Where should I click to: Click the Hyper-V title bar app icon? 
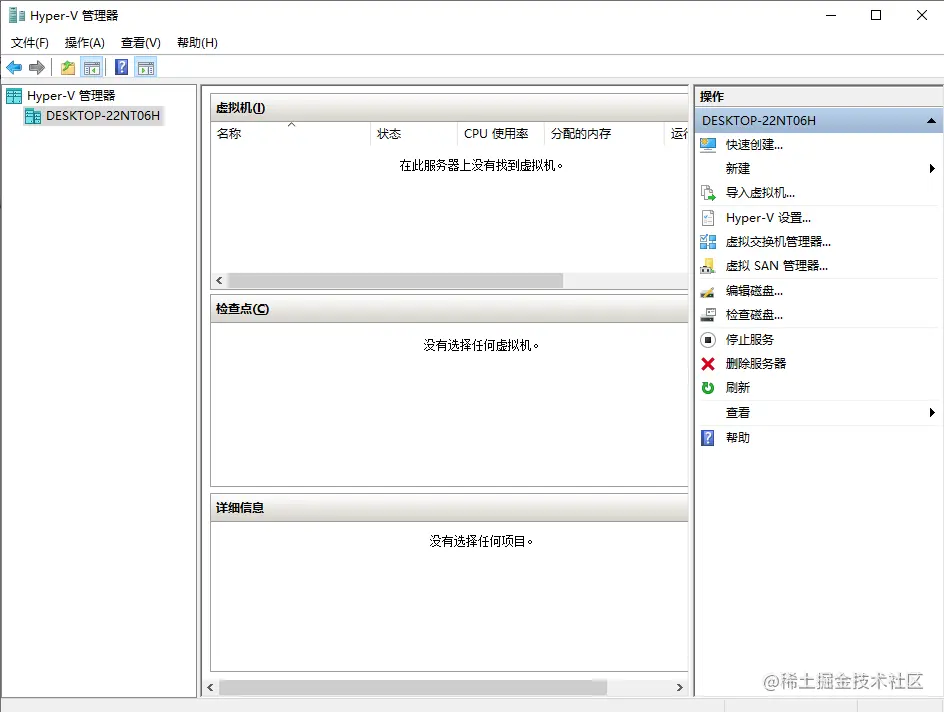pos(16,15)
